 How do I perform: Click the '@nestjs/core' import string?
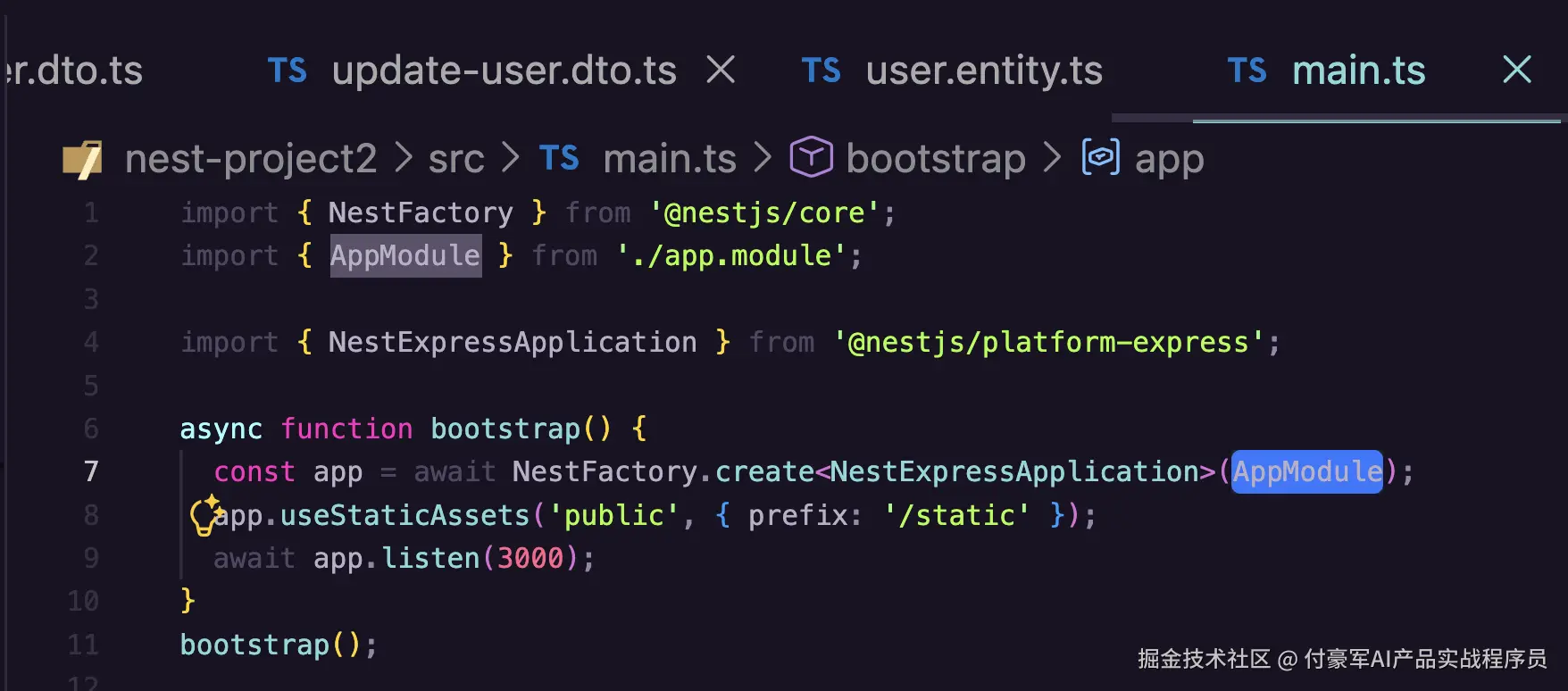point(764,213)
